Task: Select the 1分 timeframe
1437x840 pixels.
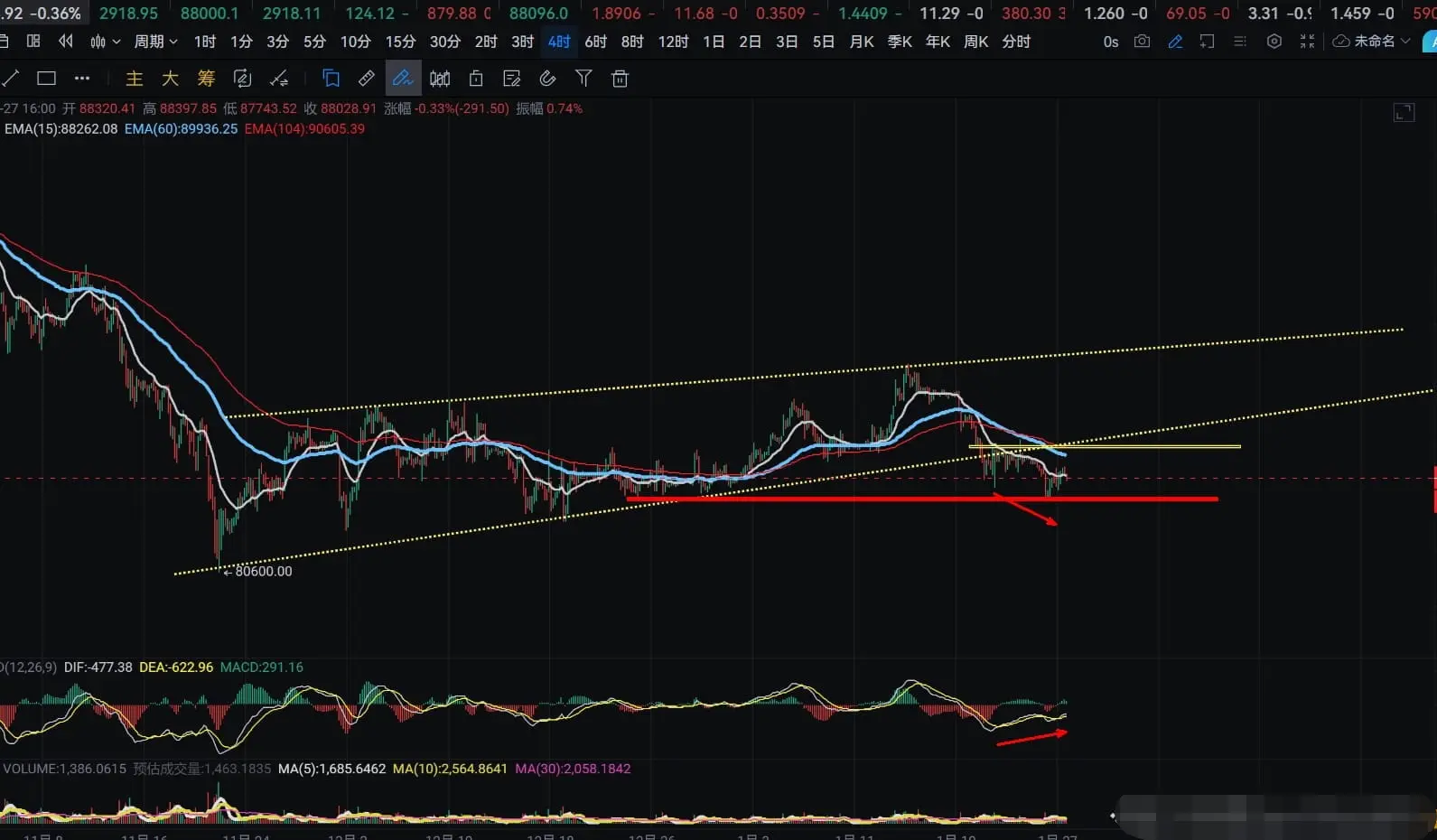Action: (241, 42)
